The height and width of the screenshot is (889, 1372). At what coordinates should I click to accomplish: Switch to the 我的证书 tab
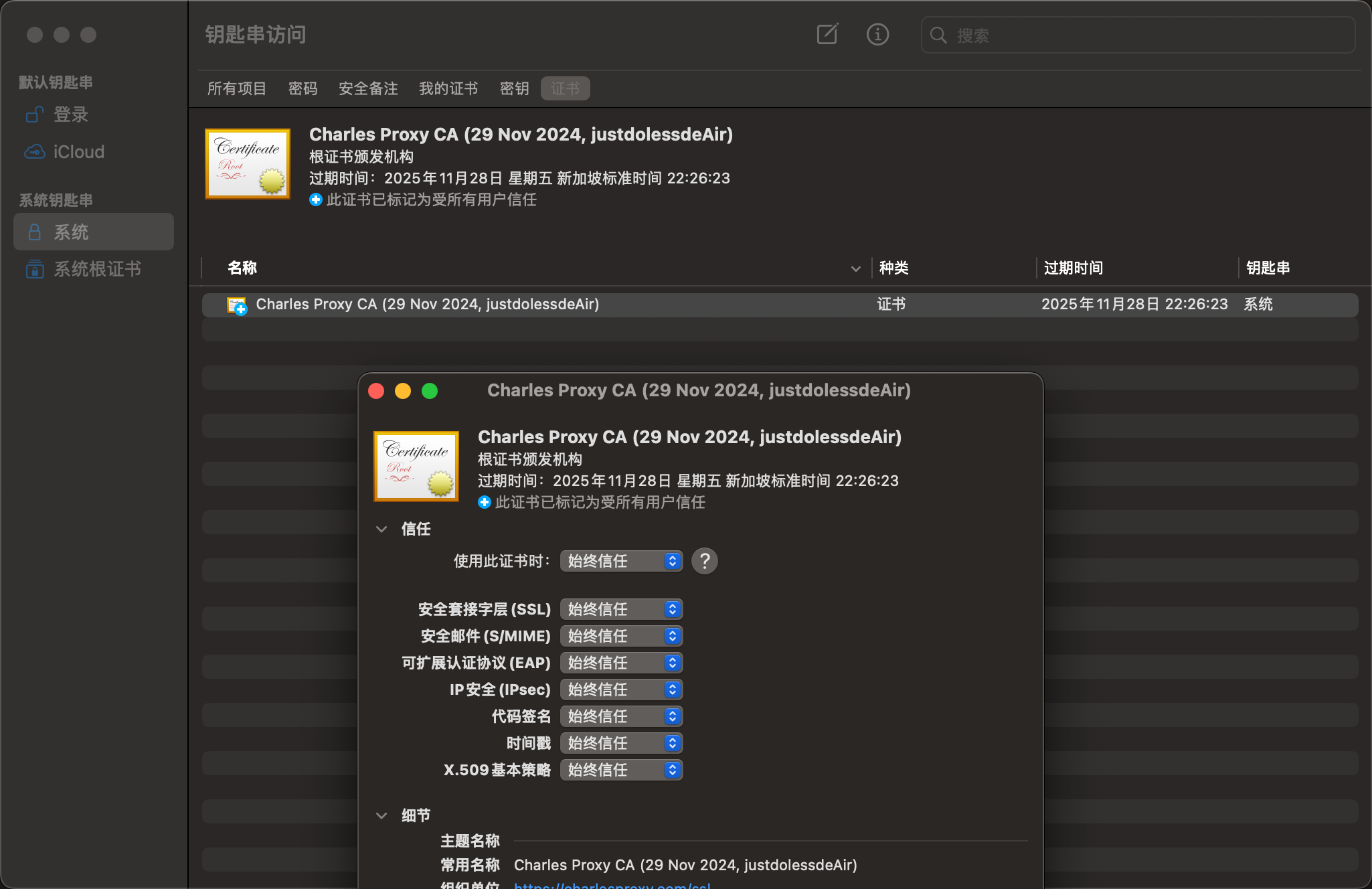click(x=448, y=88)
